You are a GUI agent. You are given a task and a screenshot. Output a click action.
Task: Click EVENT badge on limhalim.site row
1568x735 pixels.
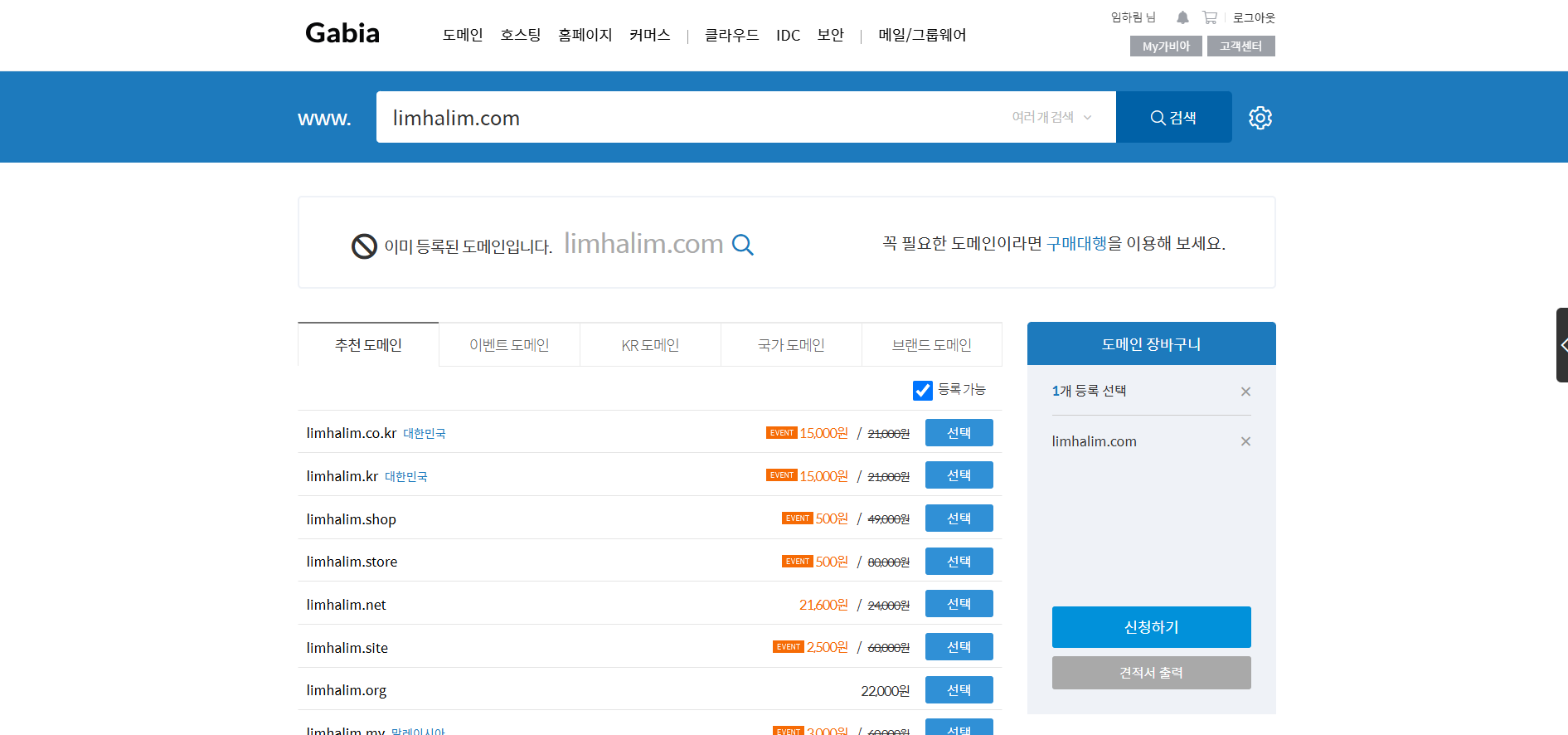789,647
